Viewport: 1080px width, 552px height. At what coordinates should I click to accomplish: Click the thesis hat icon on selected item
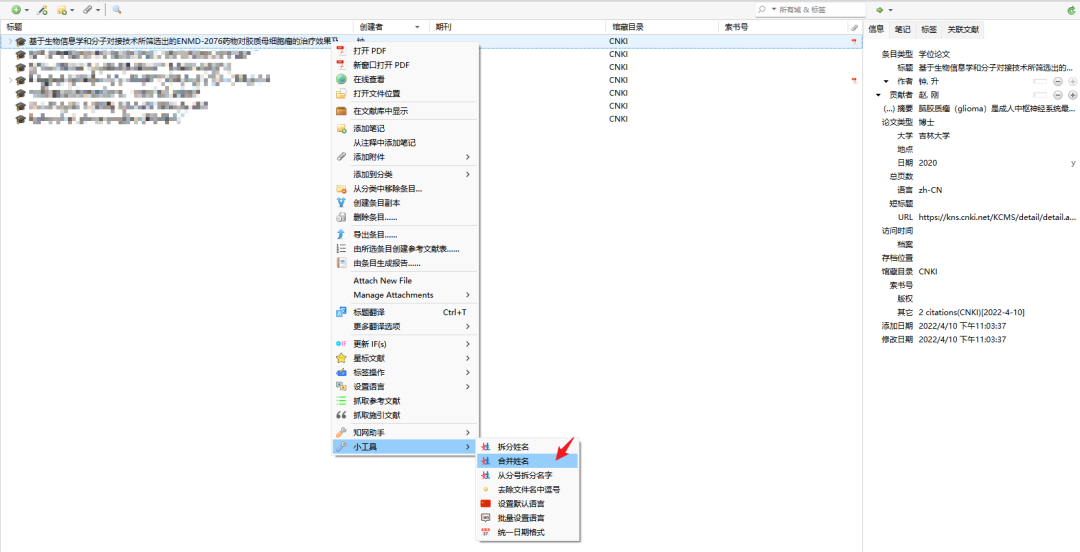tap(21, 41)
